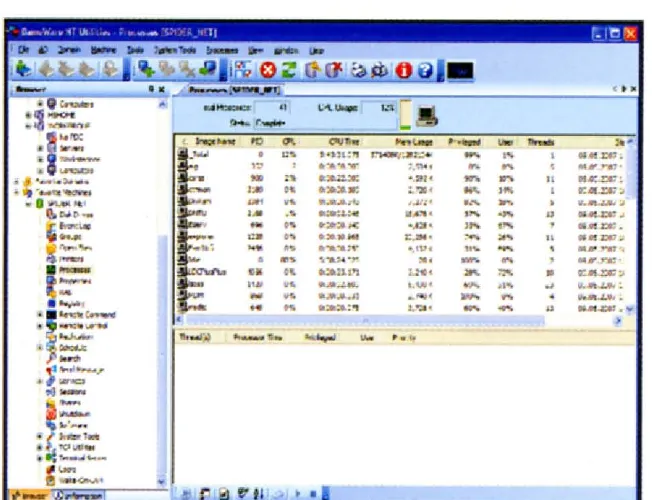670x500 pixels.
Task: Click the monitor with green plus icon
Action: (x=146, y=69)
